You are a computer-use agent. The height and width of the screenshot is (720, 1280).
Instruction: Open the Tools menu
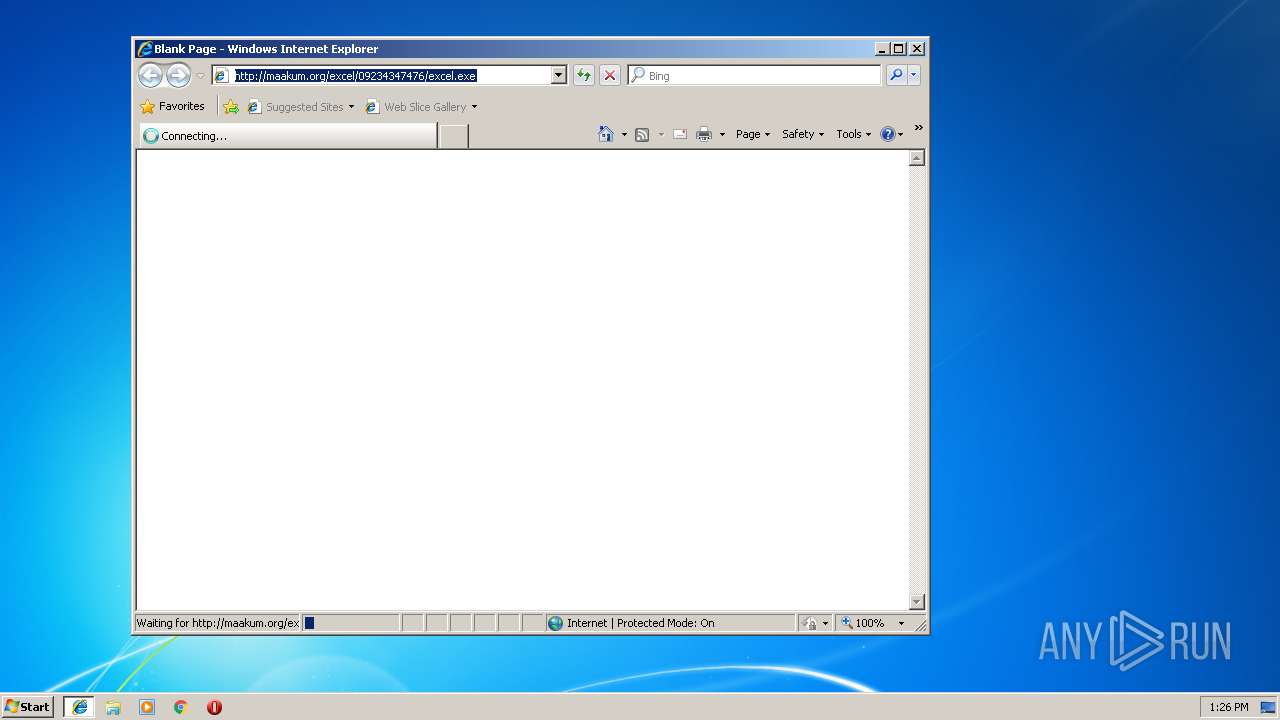tap(853, 134)
